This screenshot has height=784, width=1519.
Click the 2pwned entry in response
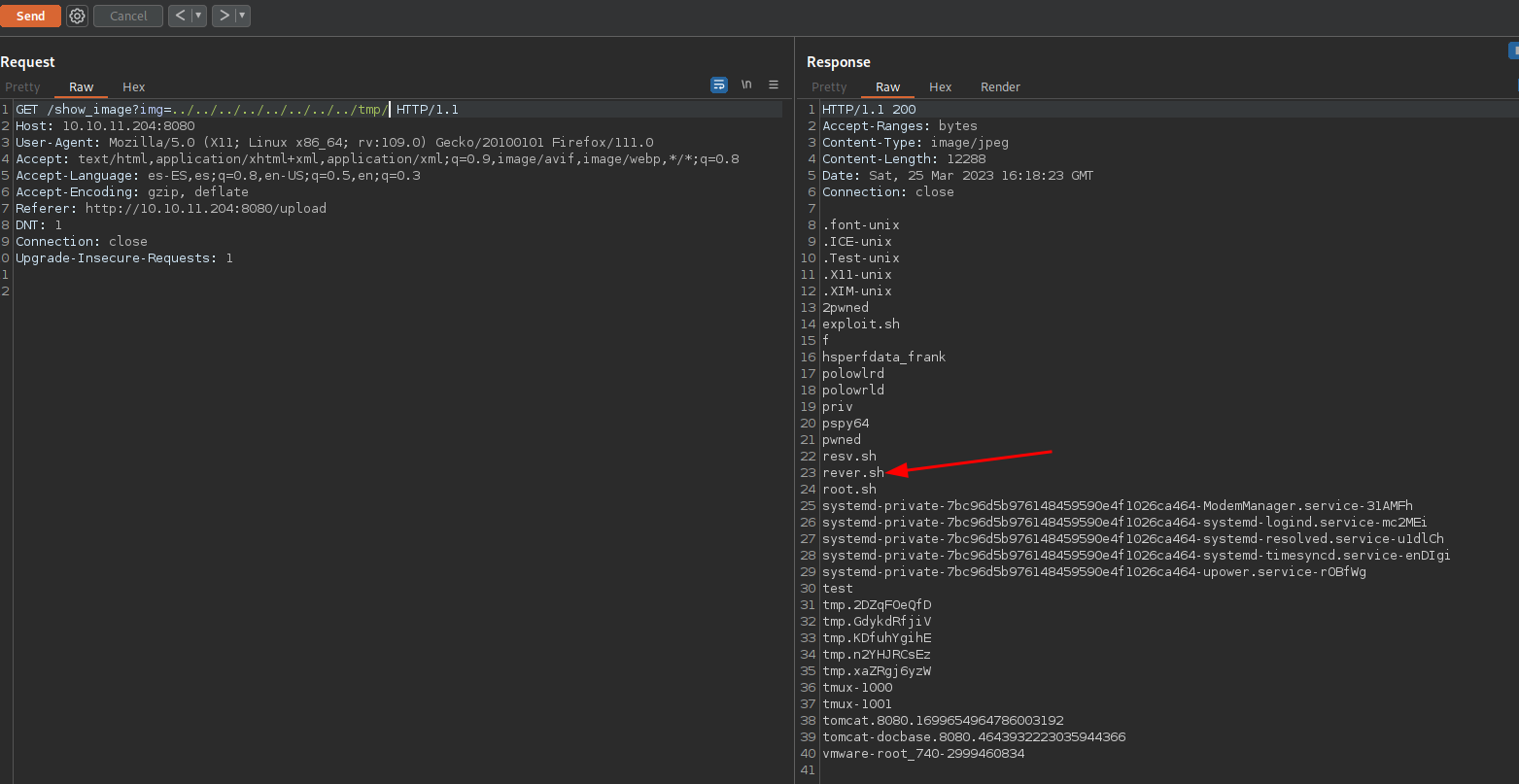(846, 308)
